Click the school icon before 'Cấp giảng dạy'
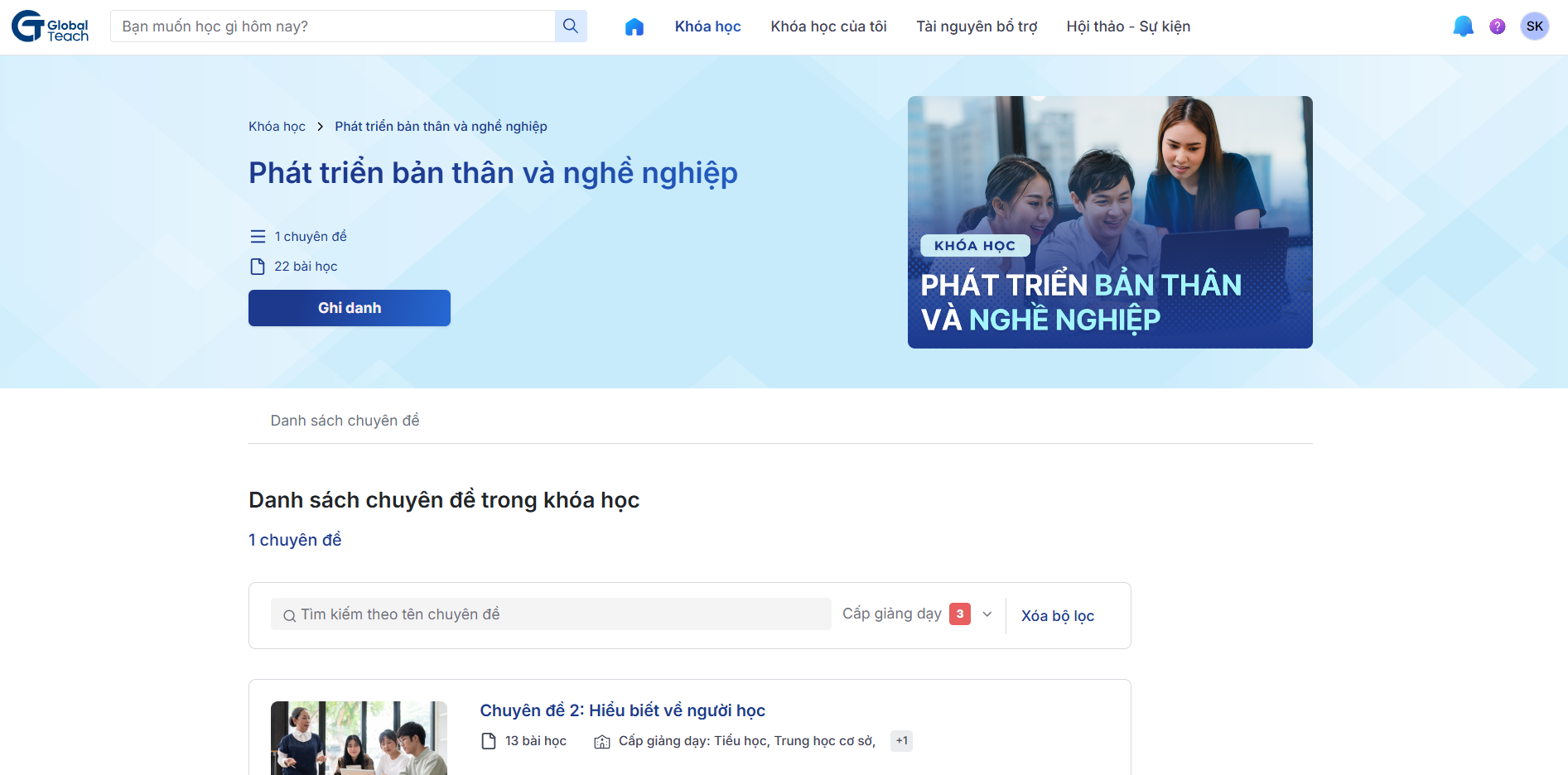Screen dimensions: 1568x775 click(602, 741)
